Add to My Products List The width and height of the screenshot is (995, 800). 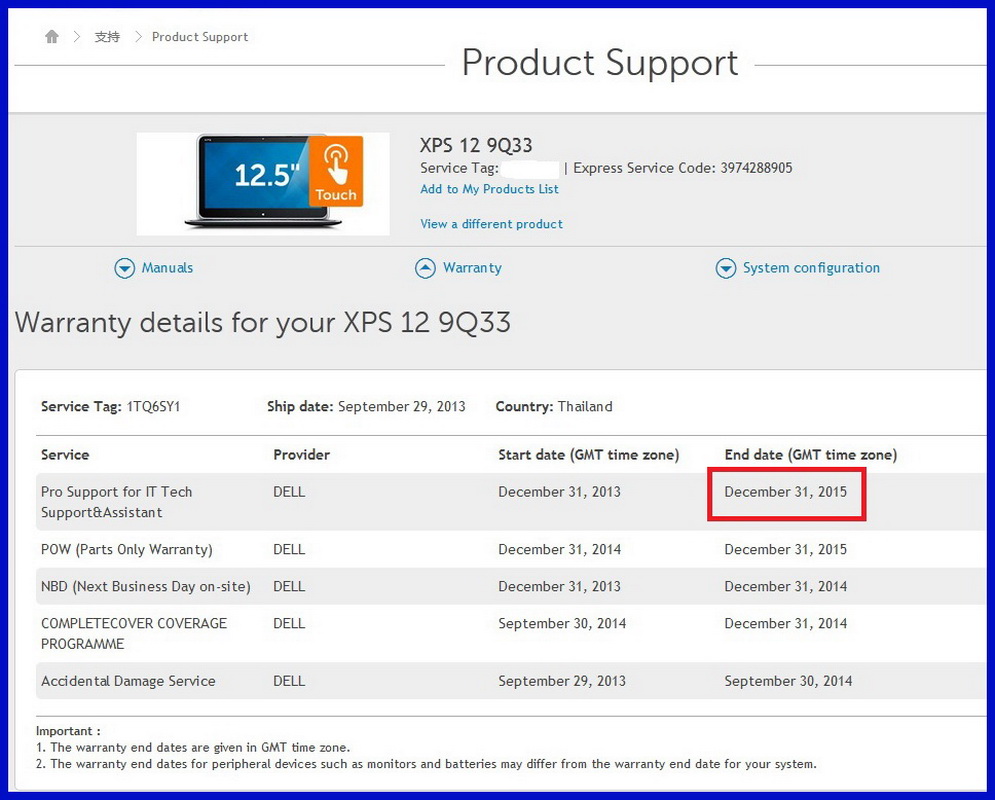click(x=489, y=189)
